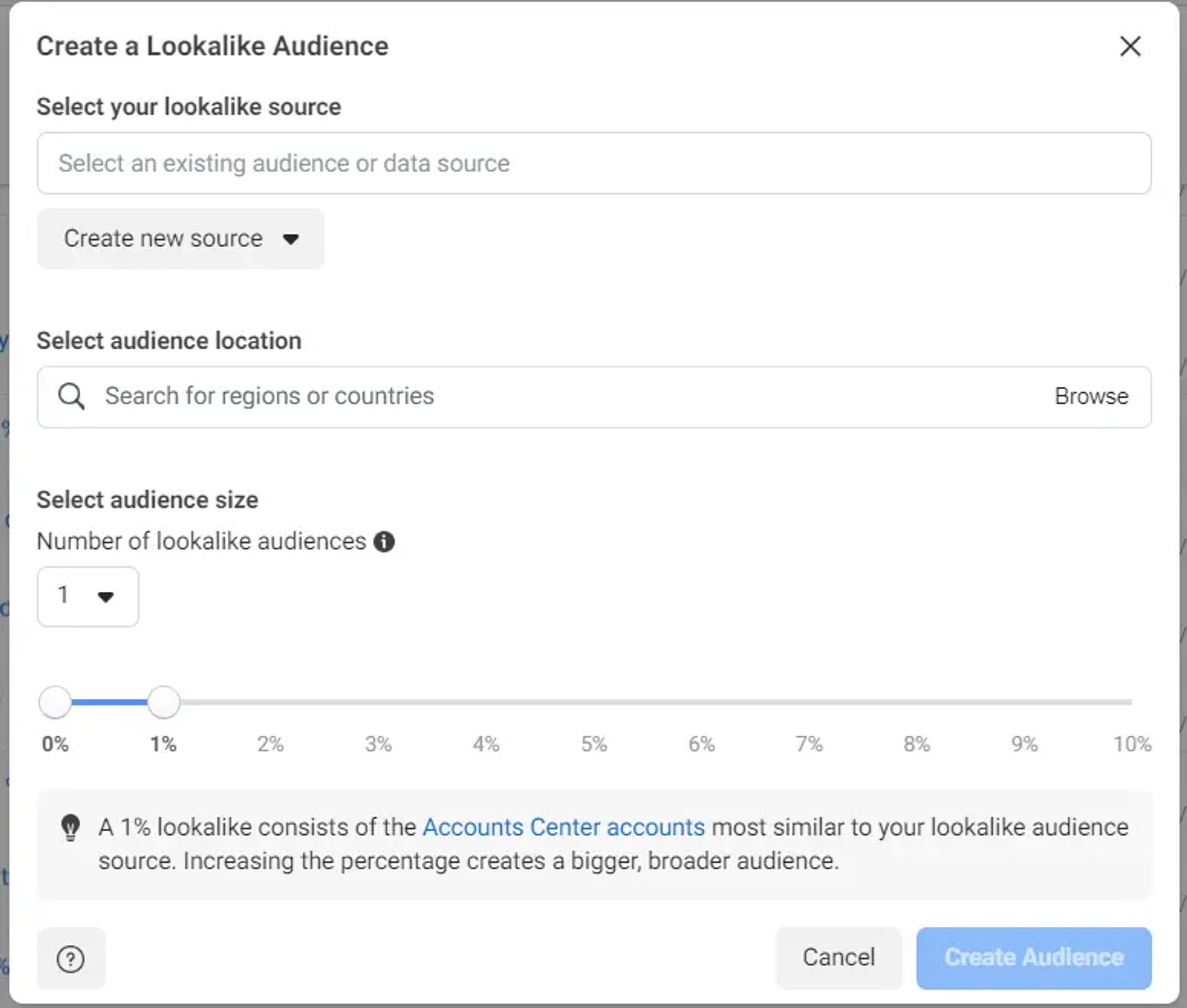Click the slider handle at 1%
1187x1008 pixels.
(164, 702)
